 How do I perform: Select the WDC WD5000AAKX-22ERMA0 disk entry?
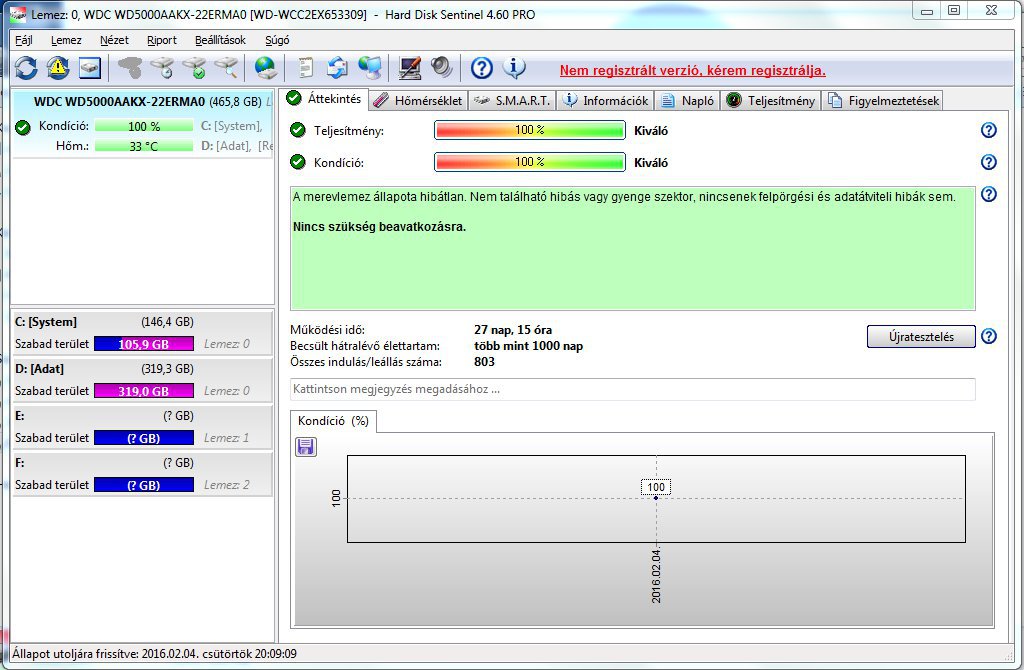(x=142, y=123)
